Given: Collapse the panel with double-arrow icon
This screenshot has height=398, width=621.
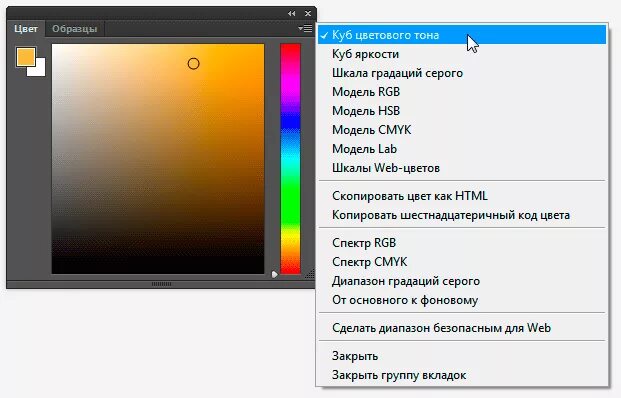Looking at the screenshot, I should point(291,13).
